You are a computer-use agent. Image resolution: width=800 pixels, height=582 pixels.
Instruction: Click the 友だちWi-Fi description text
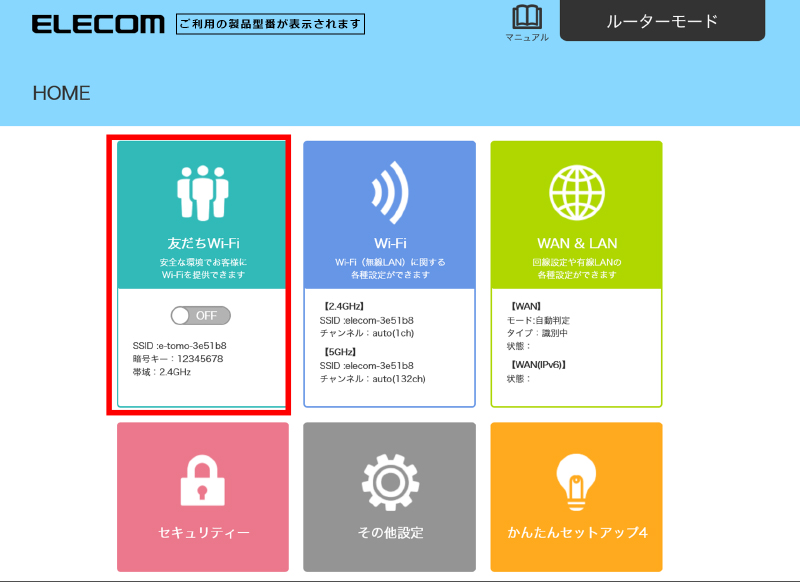[x=203, y=268]
